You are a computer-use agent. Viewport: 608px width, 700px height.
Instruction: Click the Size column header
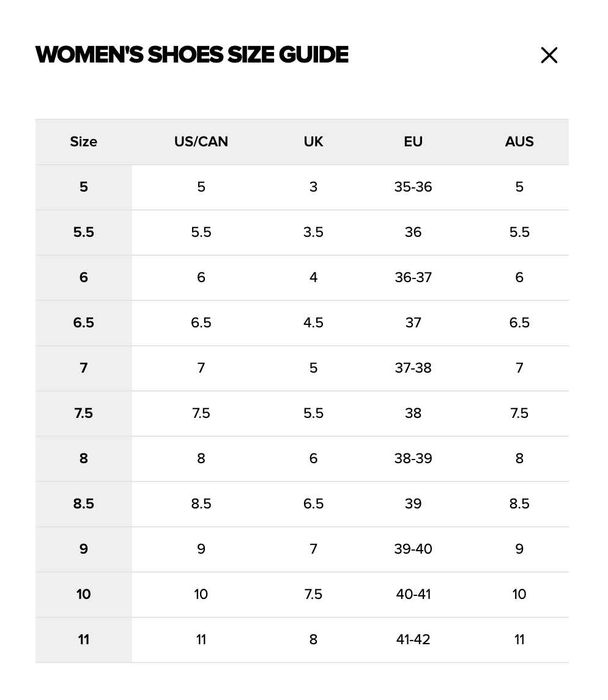coord(83,142)
